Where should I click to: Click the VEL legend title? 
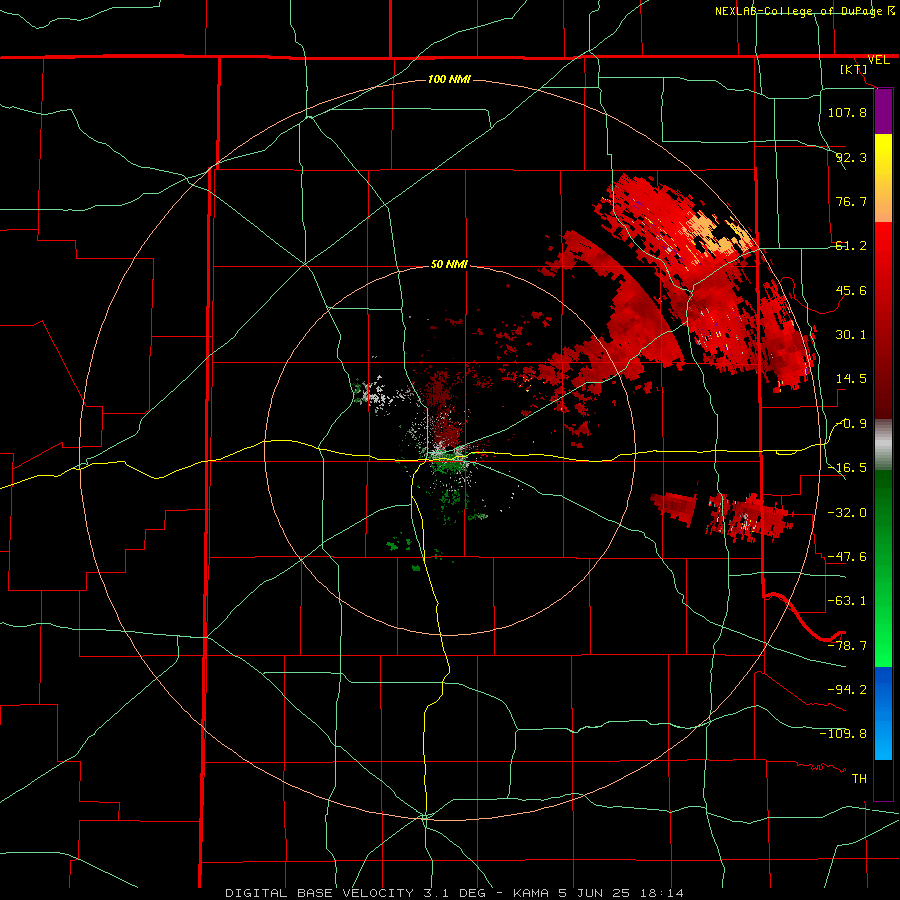(x=878, y=60)
